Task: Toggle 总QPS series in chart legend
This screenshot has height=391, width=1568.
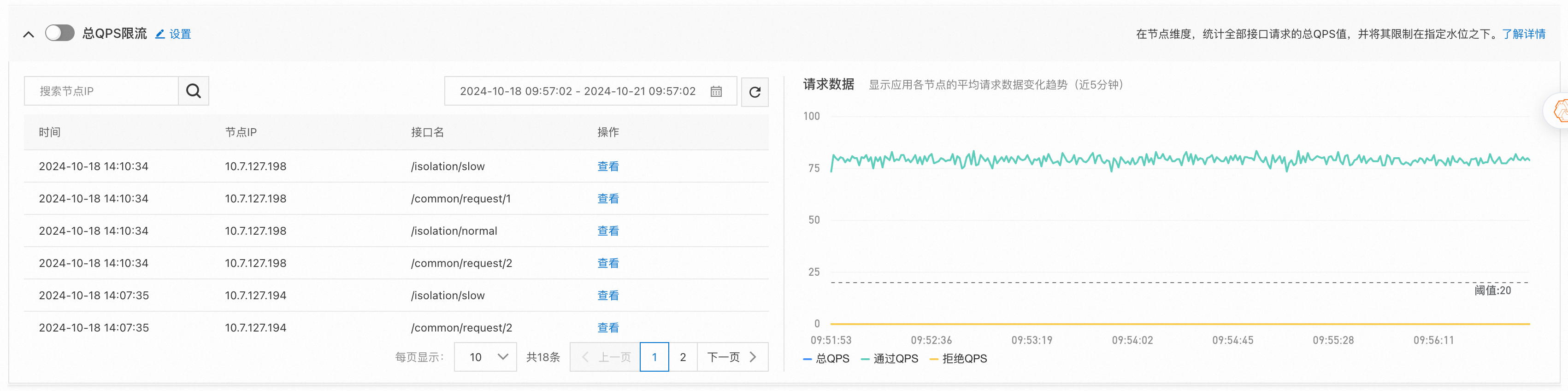Action: coord(826,359)
